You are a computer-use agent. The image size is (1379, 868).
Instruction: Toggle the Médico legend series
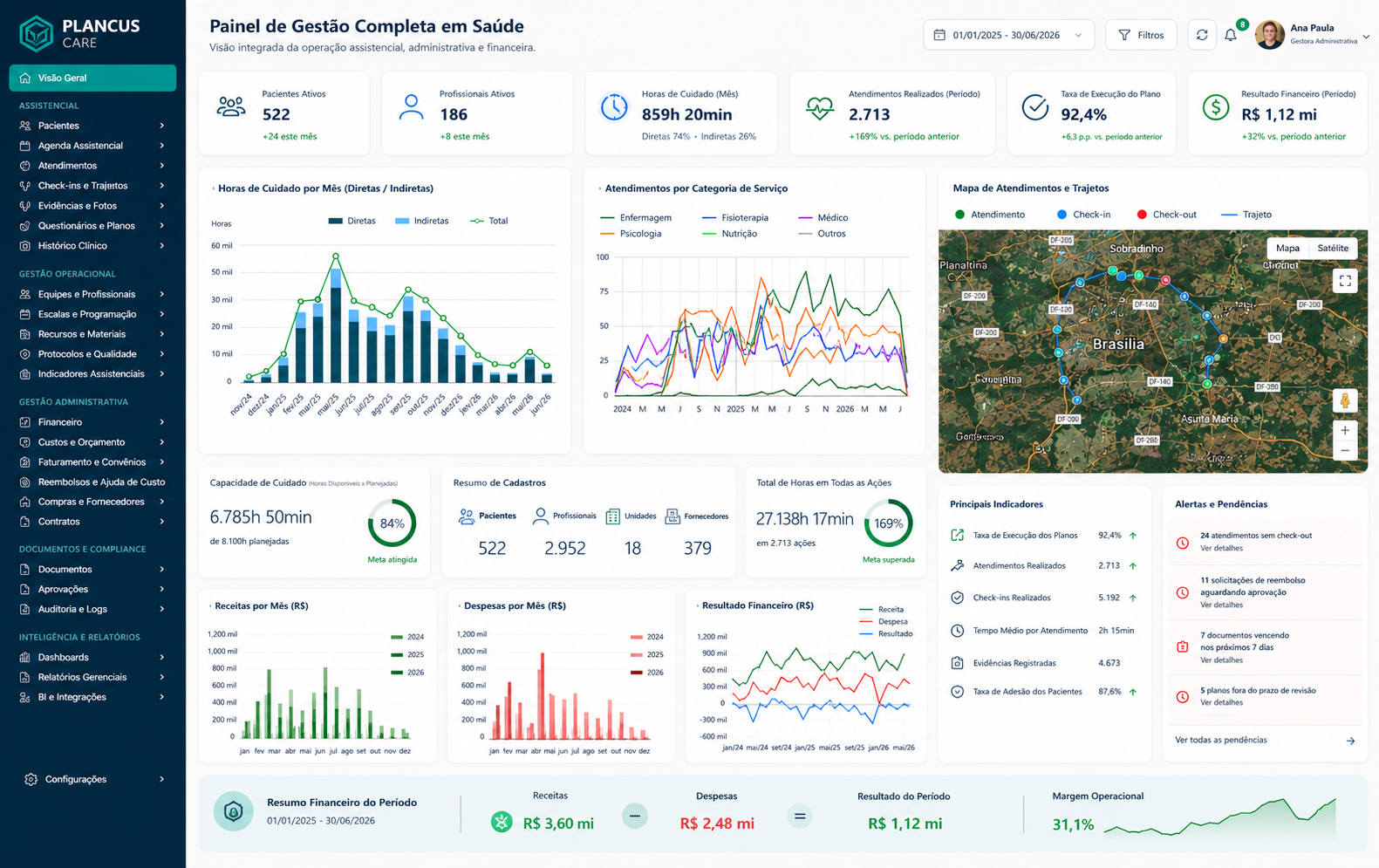[x=823, y=217]
